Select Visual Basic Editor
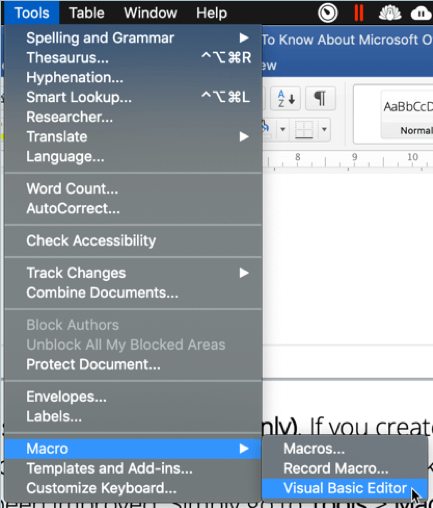Viewport: 433px width, 508px height. point(345,488)
